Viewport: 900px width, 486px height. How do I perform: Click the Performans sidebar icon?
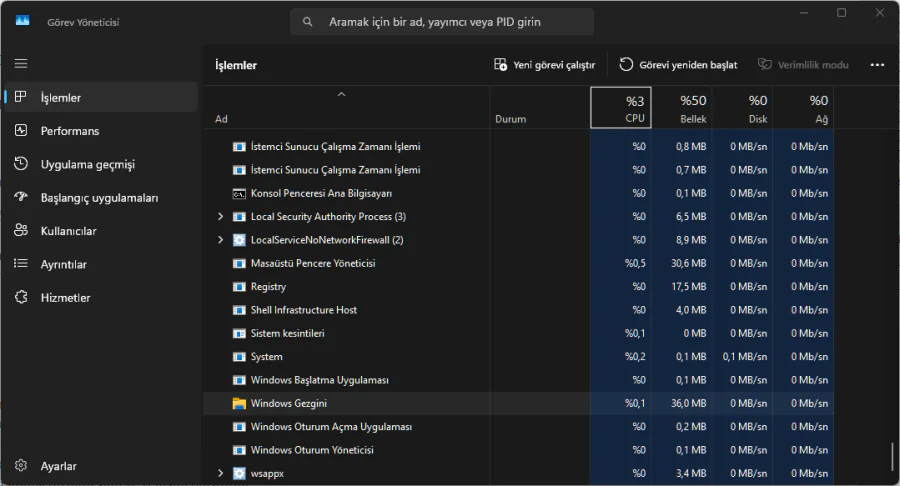tap(21, 130)
